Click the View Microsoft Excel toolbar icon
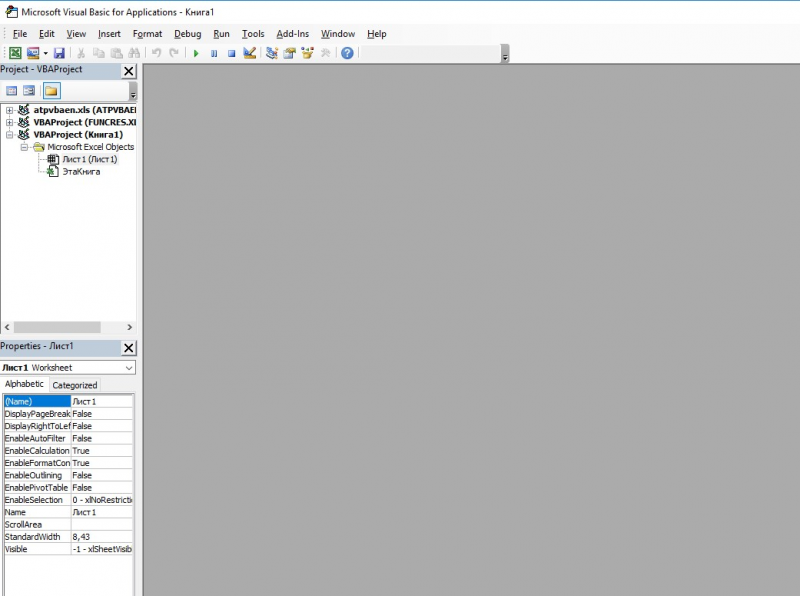This screenshot has height=596, width=800. click(15, 53)
